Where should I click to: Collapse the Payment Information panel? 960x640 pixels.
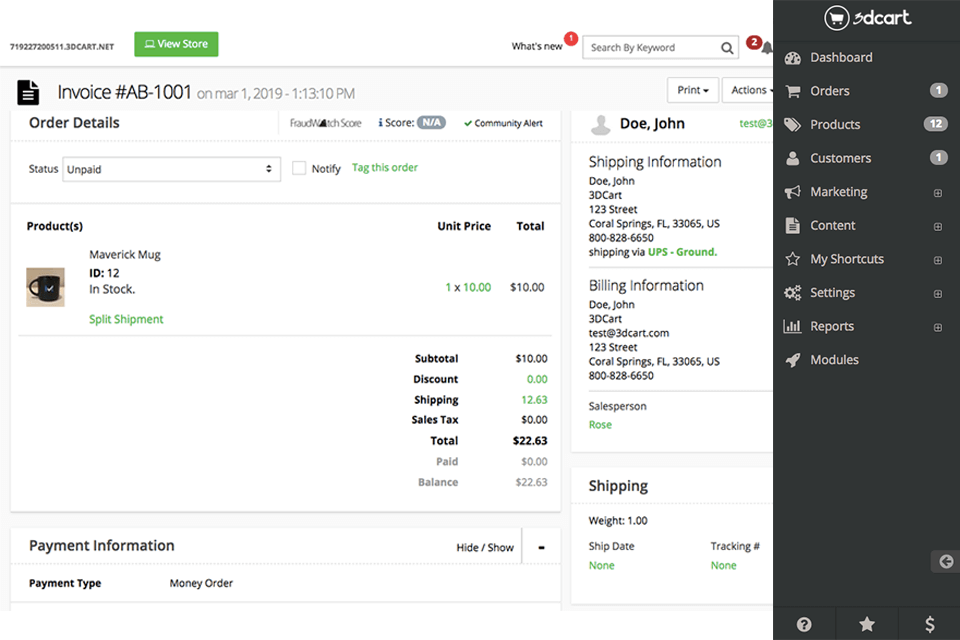coord(541,547)
